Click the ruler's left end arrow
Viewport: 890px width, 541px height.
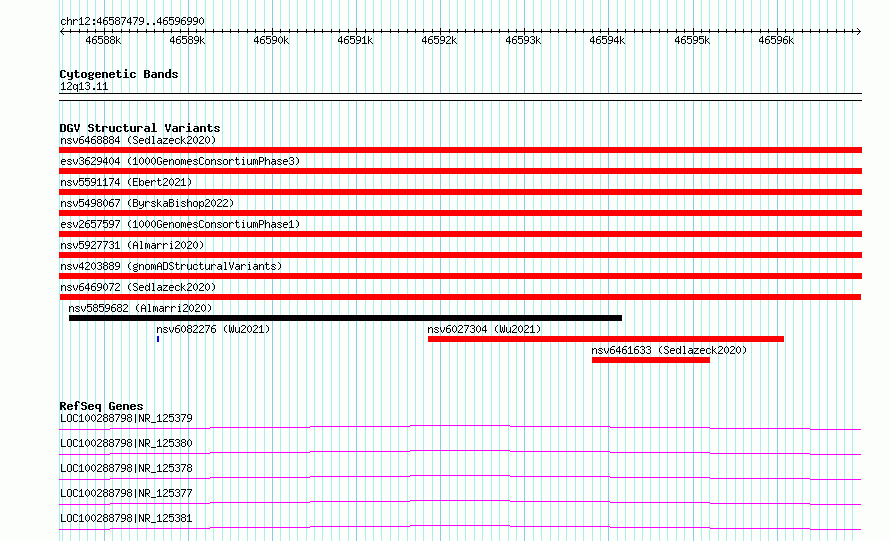click(62, 31)
